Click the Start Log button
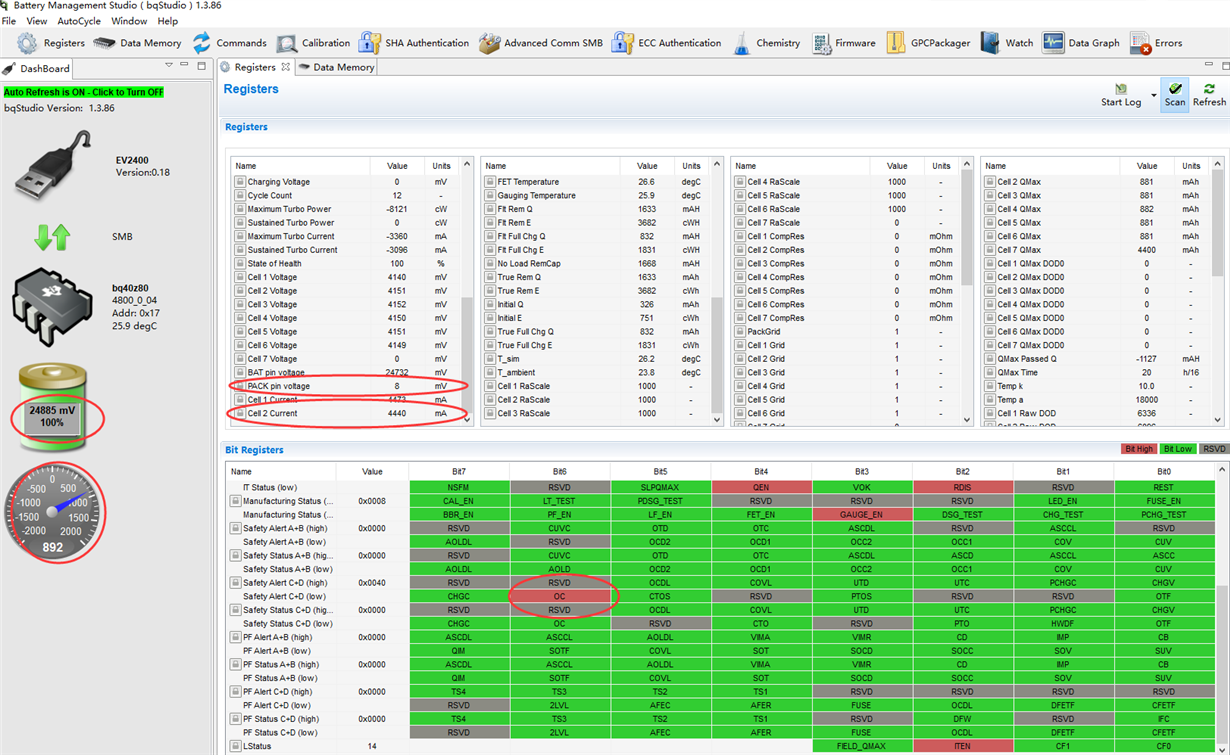 pyautogui.click(x=1120, y=94)
